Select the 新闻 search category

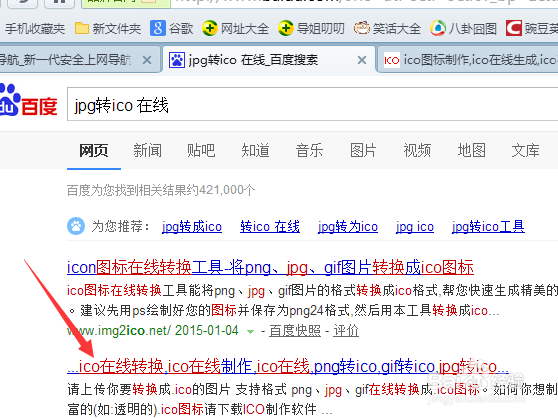click(147, 150)
